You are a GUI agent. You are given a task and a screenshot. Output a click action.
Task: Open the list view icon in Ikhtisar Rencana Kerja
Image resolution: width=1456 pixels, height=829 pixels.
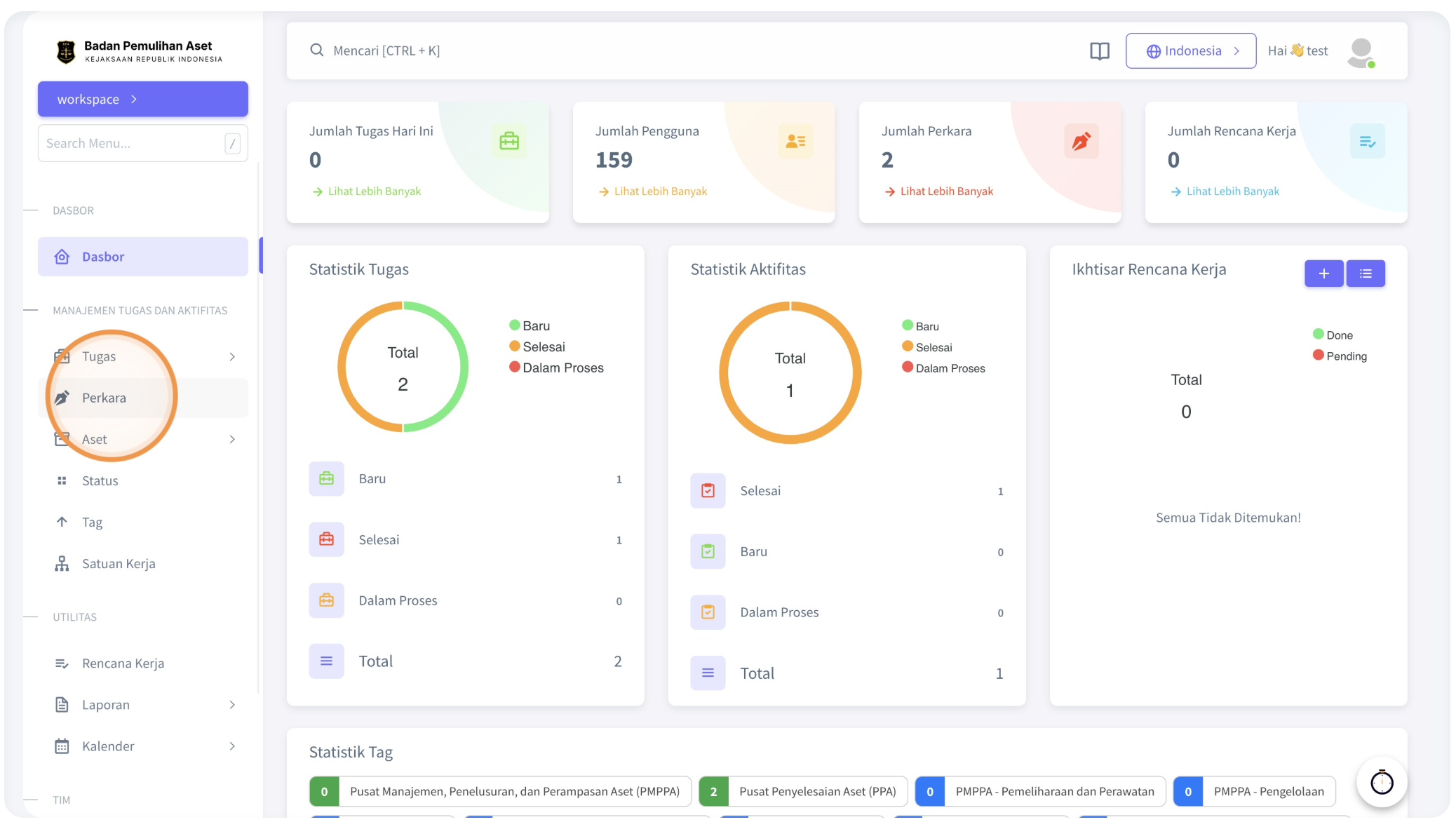coord(1365,273)
